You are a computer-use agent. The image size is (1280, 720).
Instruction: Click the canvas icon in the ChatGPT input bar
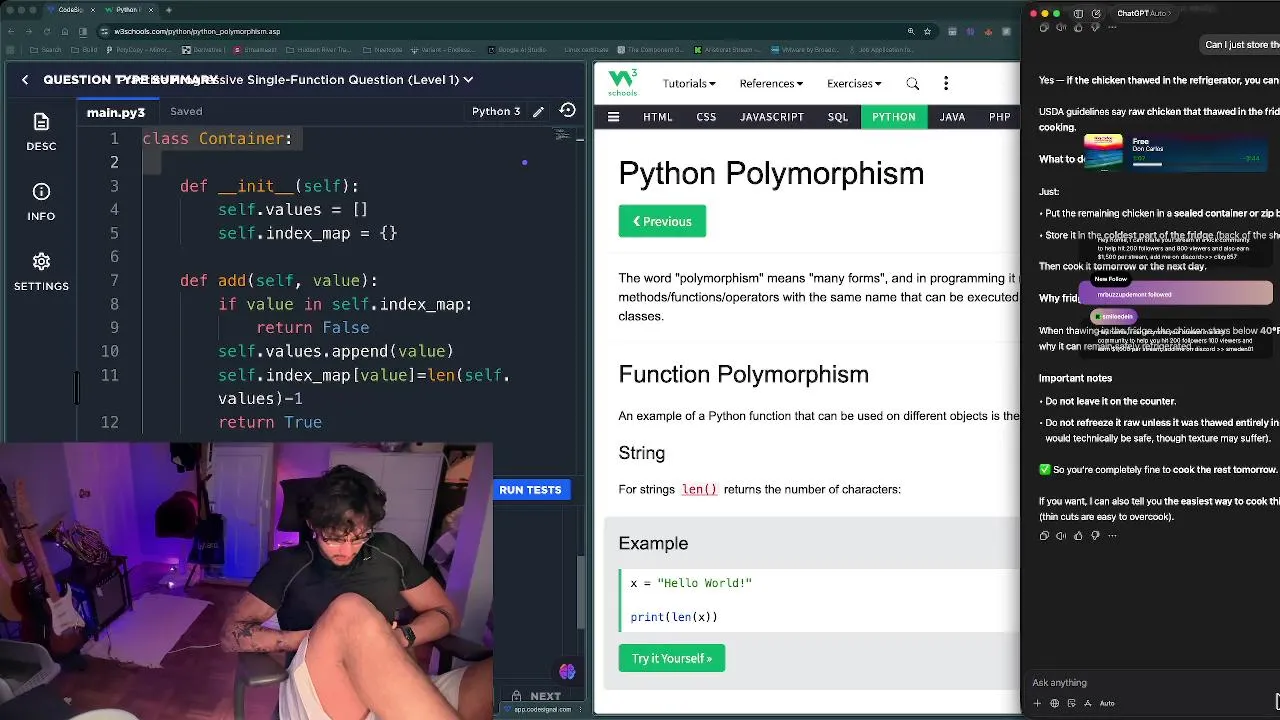pyautogui.click(x=1071, y=703)
